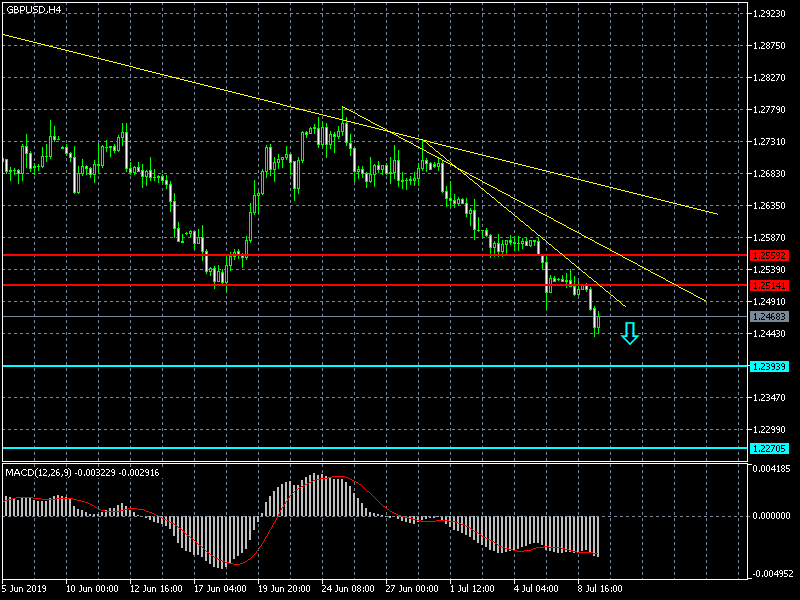Click the red 1.25592 price tag

coord(769,255)
